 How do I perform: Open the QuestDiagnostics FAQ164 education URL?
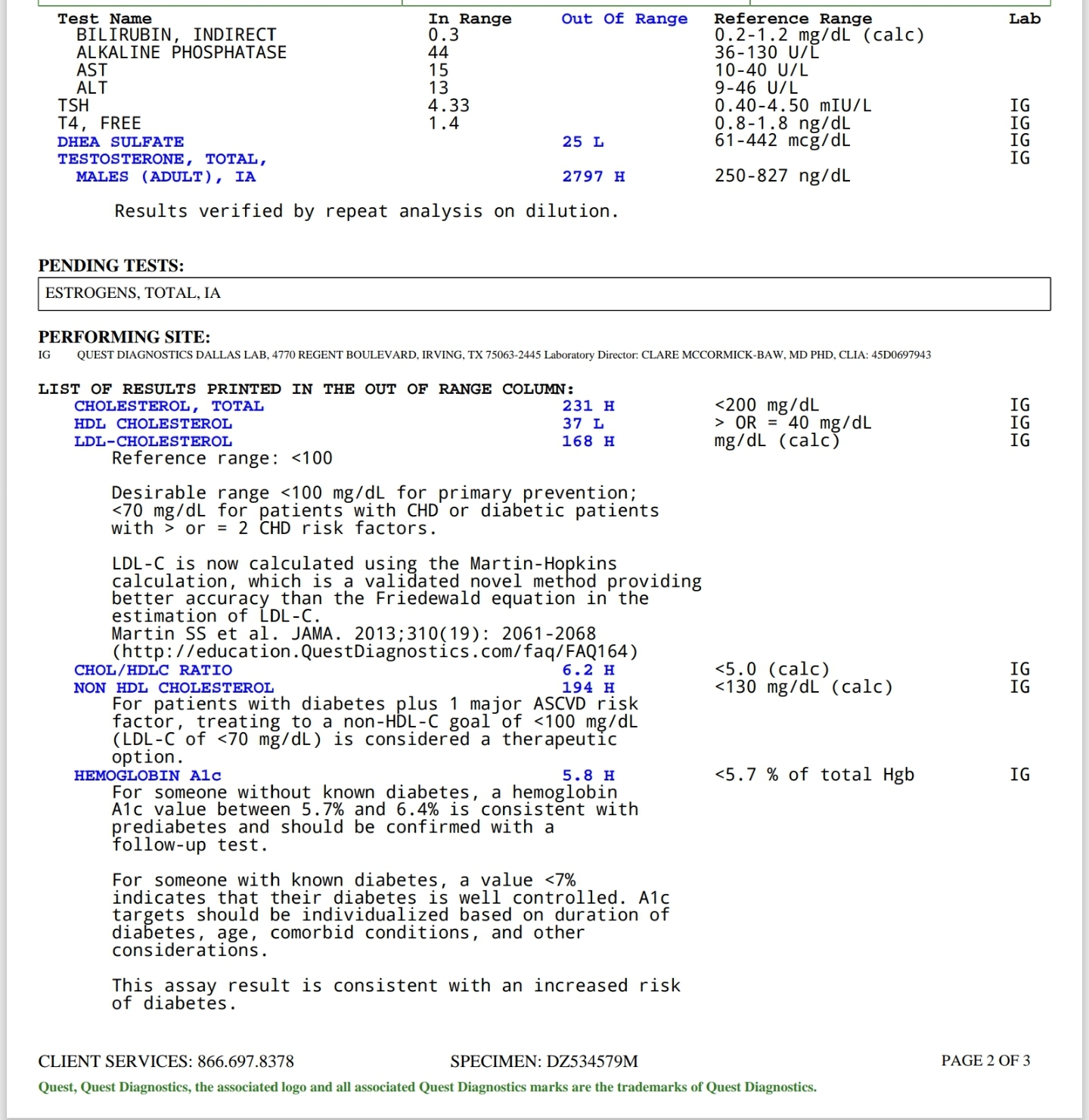[375, 651]
